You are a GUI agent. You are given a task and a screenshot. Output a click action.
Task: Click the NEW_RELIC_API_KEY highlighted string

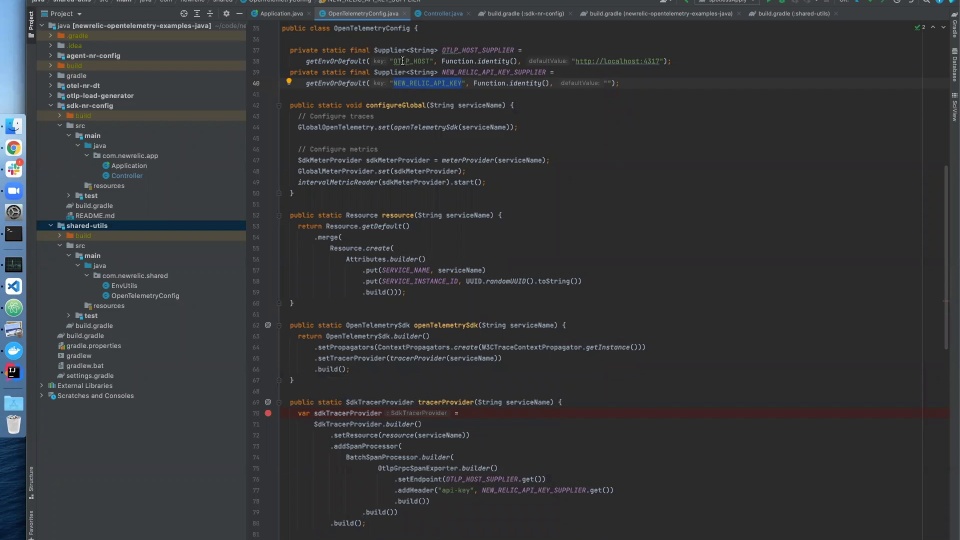[427, 83]
